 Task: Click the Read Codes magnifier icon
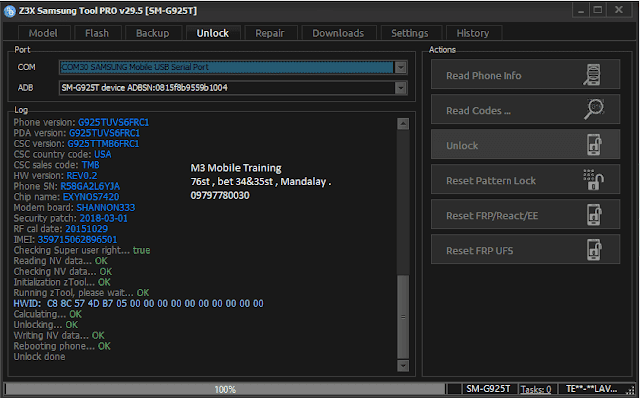(x=594, y=109)
